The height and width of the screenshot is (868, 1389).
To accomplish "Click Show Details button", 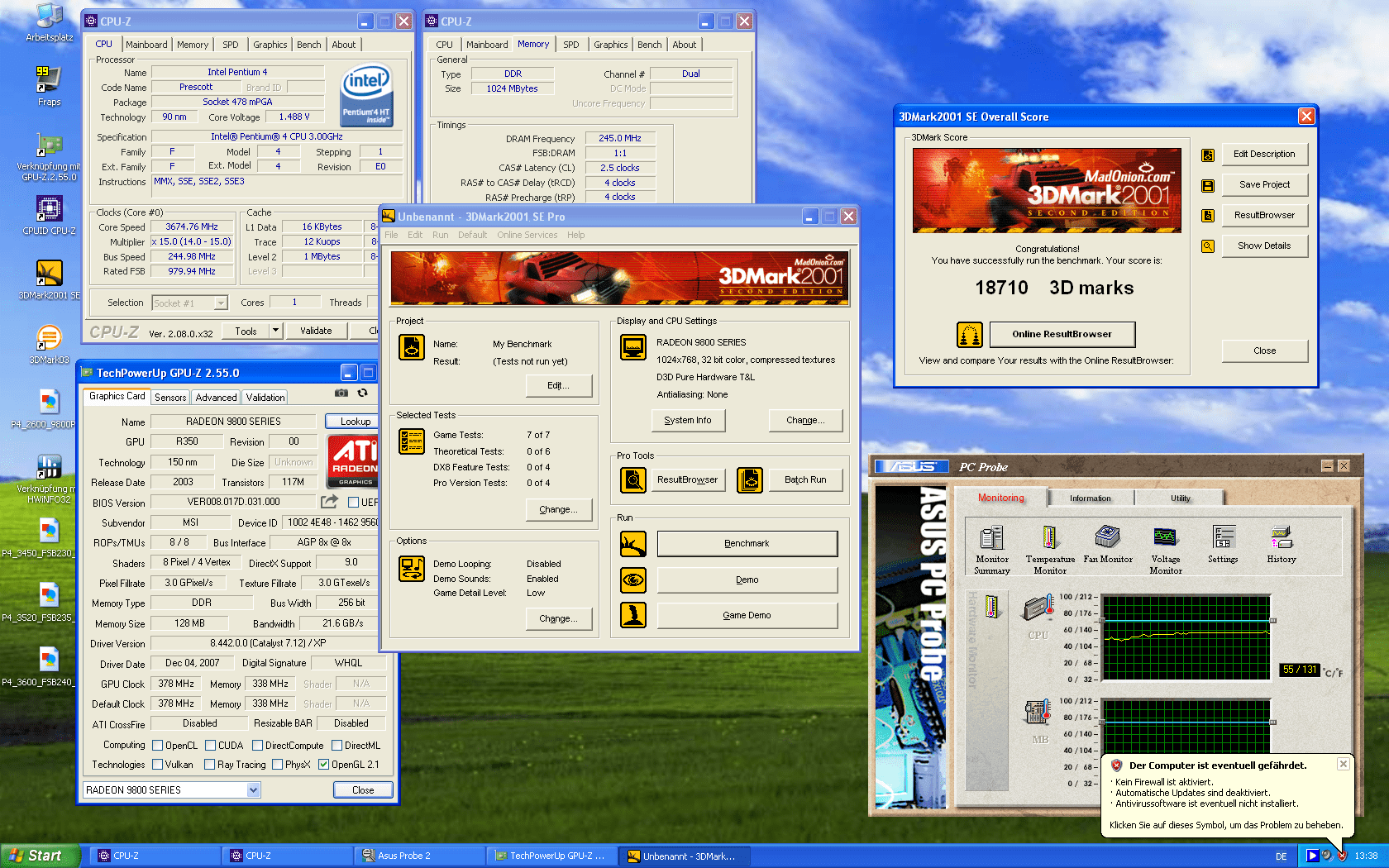I will click(x=1264, y=246).
